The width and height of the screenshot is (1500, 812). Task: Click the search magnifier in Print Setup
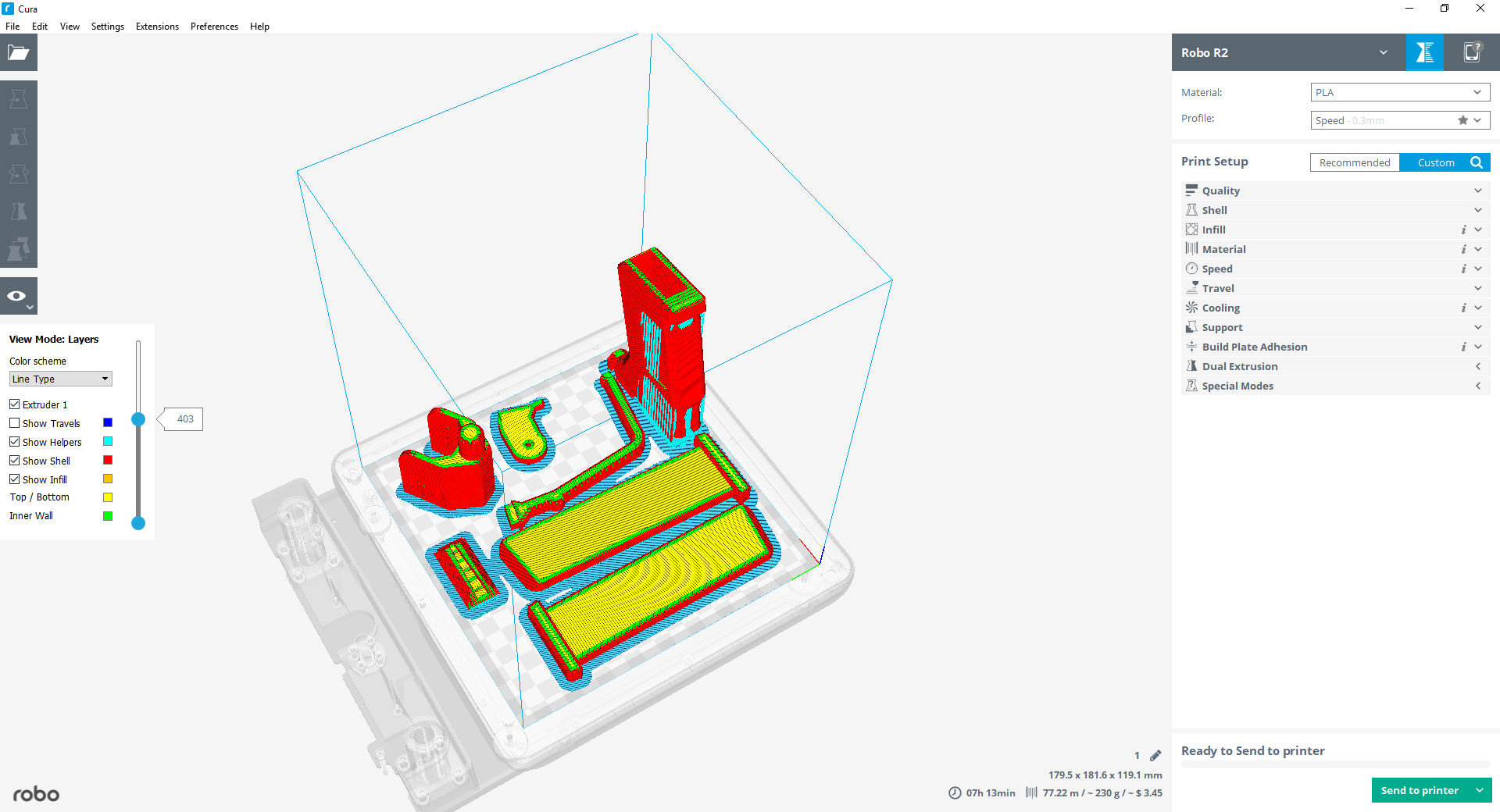[x=1477, y=162]
